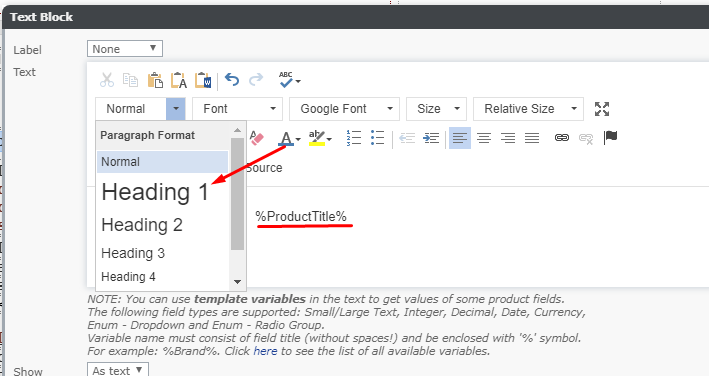Image resolution: width=709 pixels, height=376 pixels.
Task: Click Paste as plain text icon
Action: tap(179, 80)
